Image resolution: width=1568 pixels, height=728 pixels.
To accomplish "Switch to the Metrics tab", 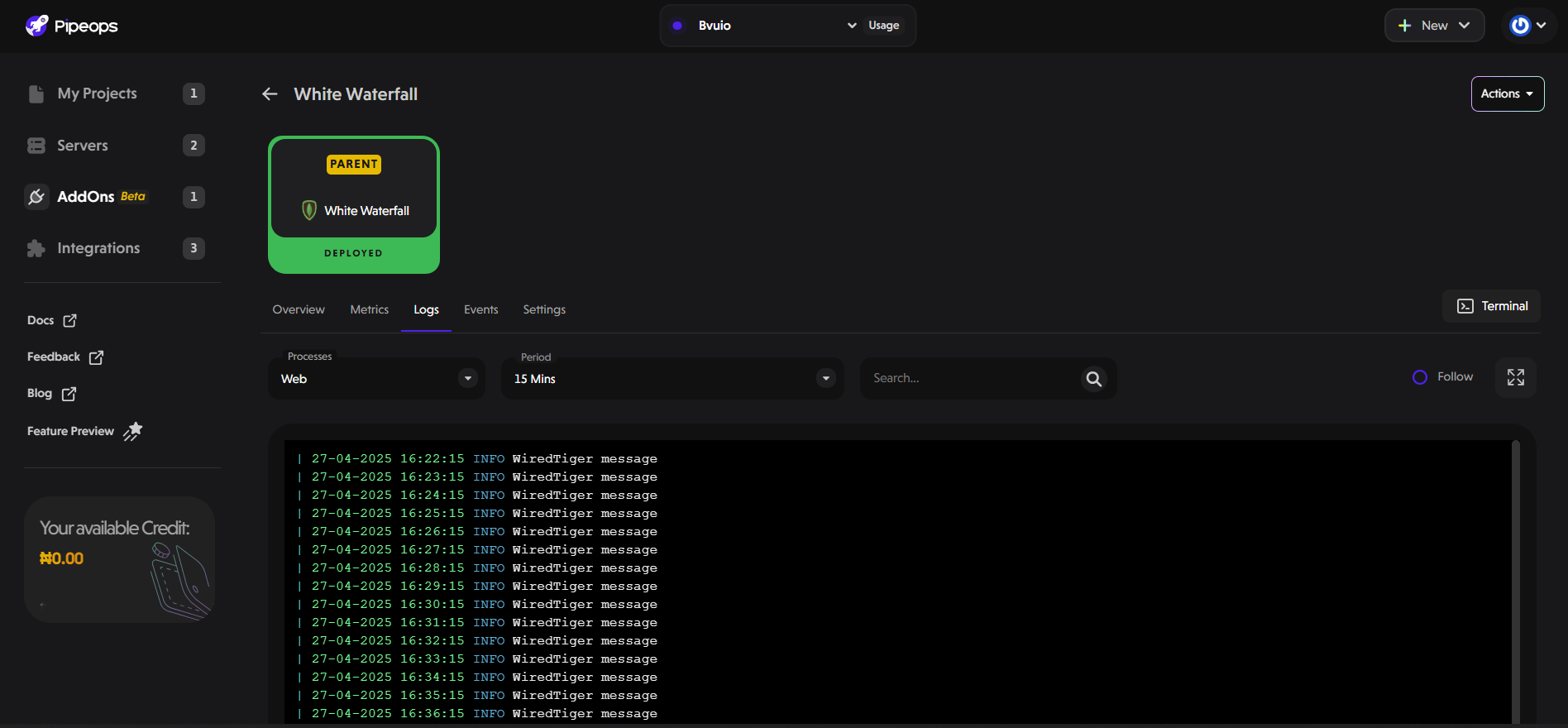I will [x=369, y=309].
